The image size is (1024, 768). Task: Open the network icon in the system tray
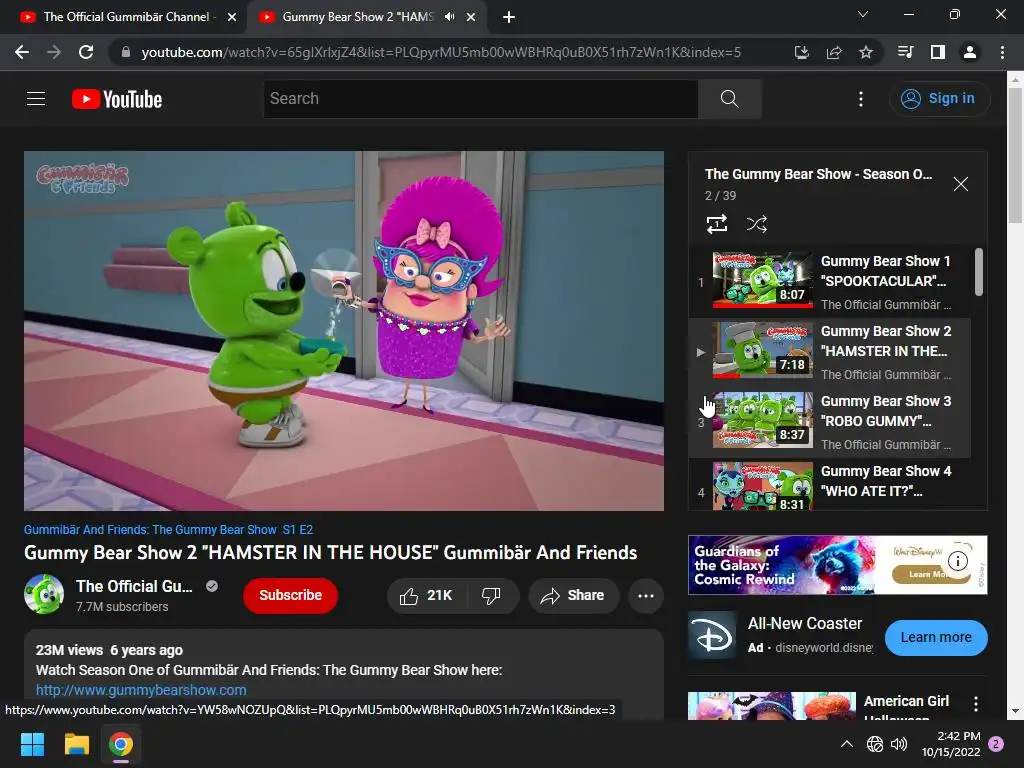(874, 744)
